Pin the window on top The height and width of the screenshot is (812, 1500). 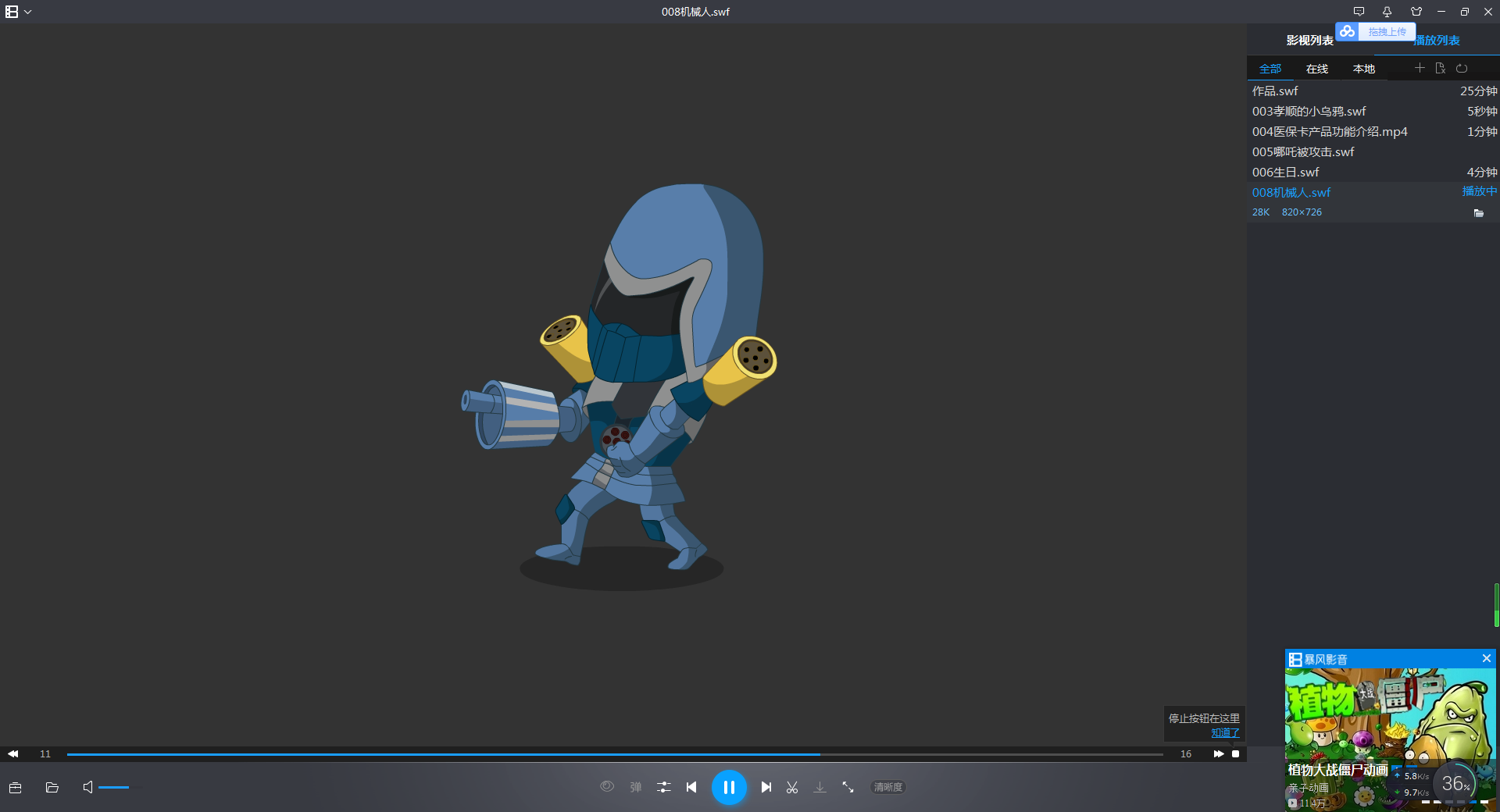tap(1387, 12)
